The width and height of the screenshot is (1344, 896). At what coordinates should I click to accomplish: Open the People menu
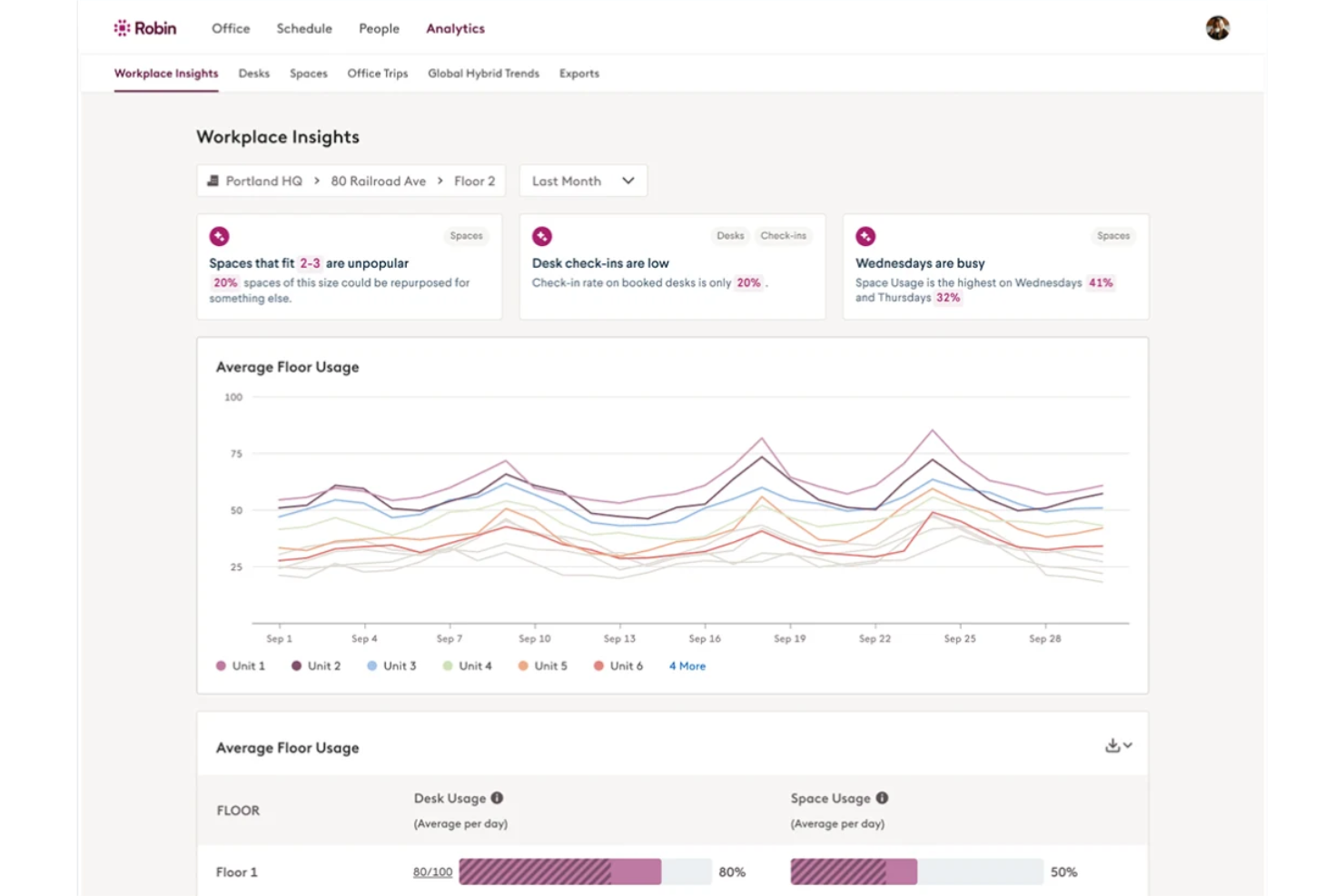(x=379, y=28)
